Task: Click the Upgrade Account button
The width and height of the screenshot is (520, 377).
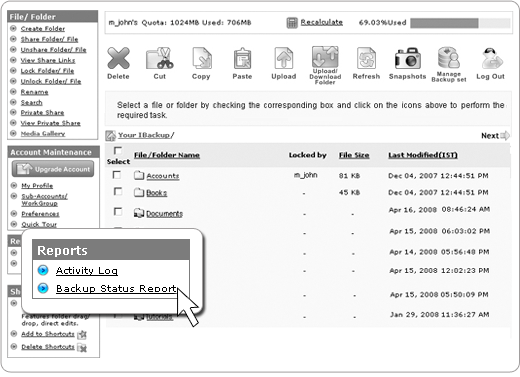Action: (x=53, y=169)
